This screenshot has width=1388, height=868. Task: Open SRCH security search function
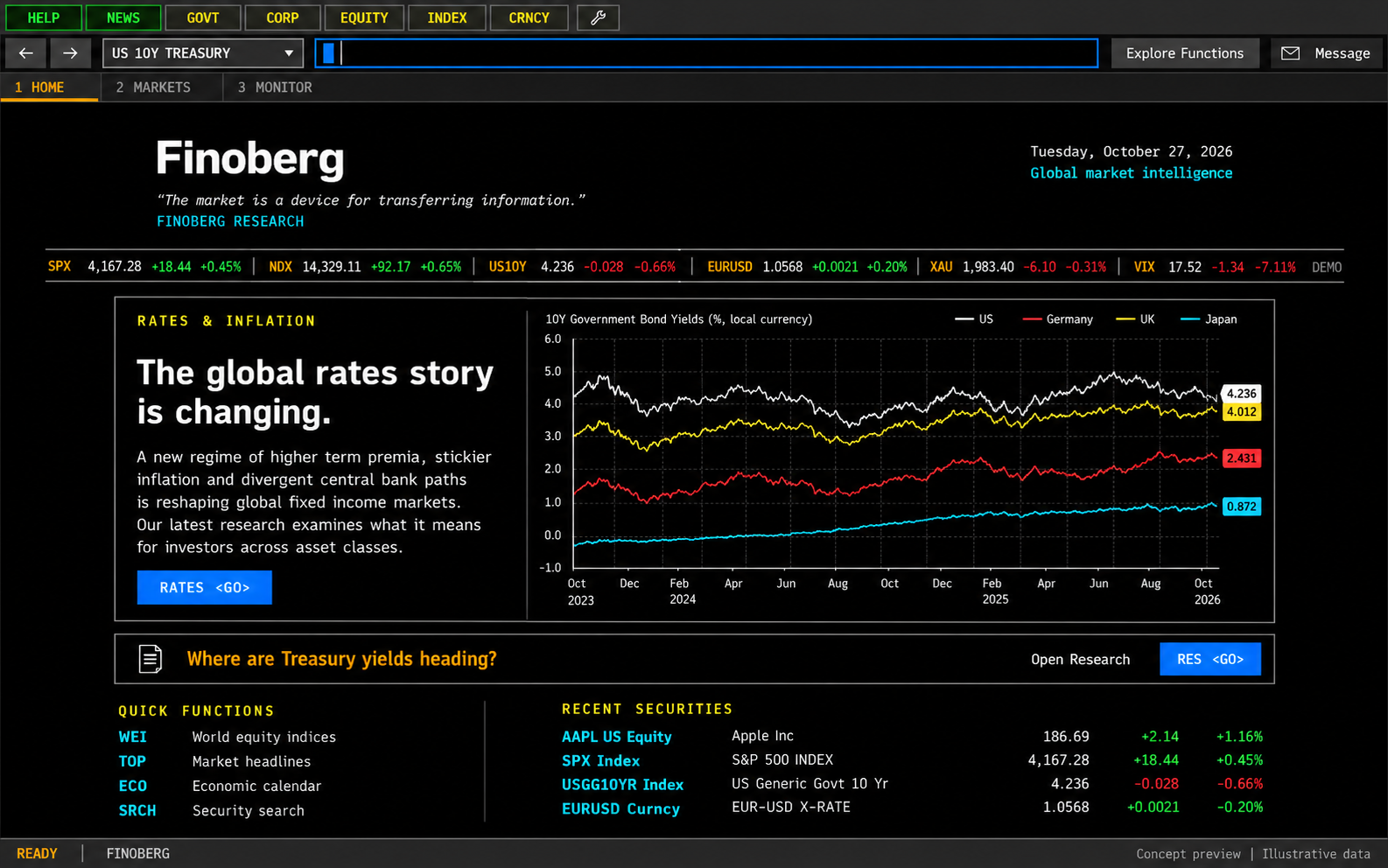(x=212, y=811)
